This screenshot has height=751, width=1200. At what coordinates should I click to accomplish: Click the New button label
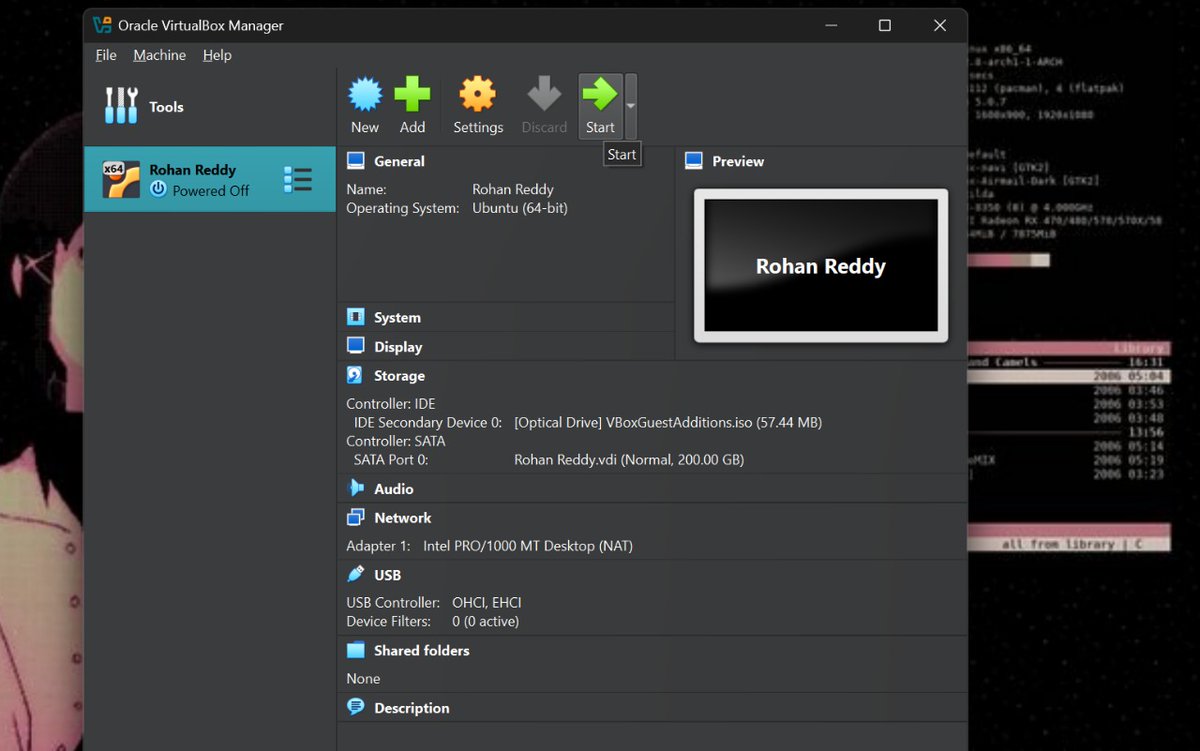pyautogui.click(x=365, y=127)
